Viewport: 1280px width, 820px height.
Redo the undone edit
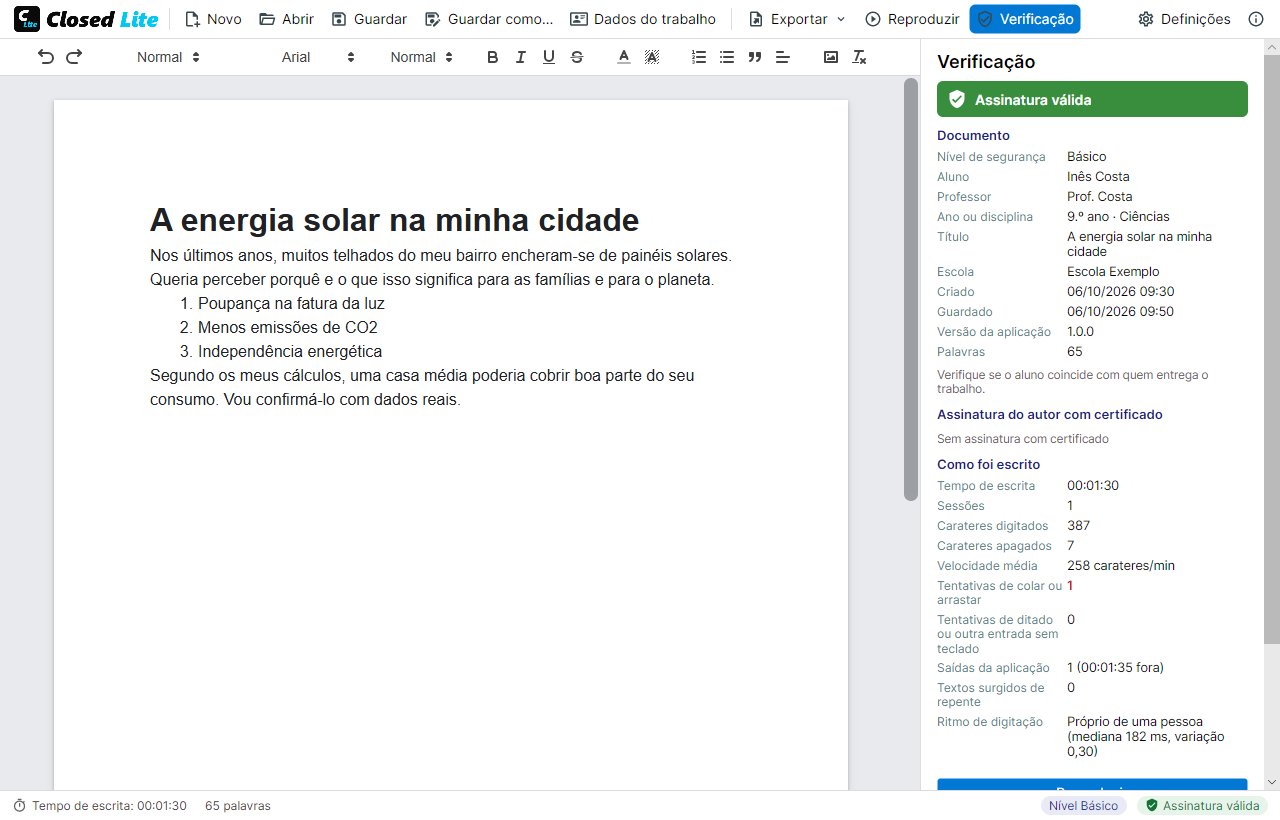point(74,57)
